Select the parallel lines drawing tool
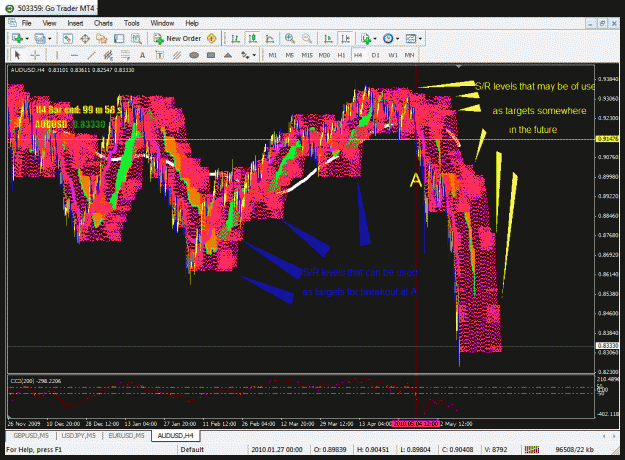Viewport: 625px width, 460px height. point(177,55)
